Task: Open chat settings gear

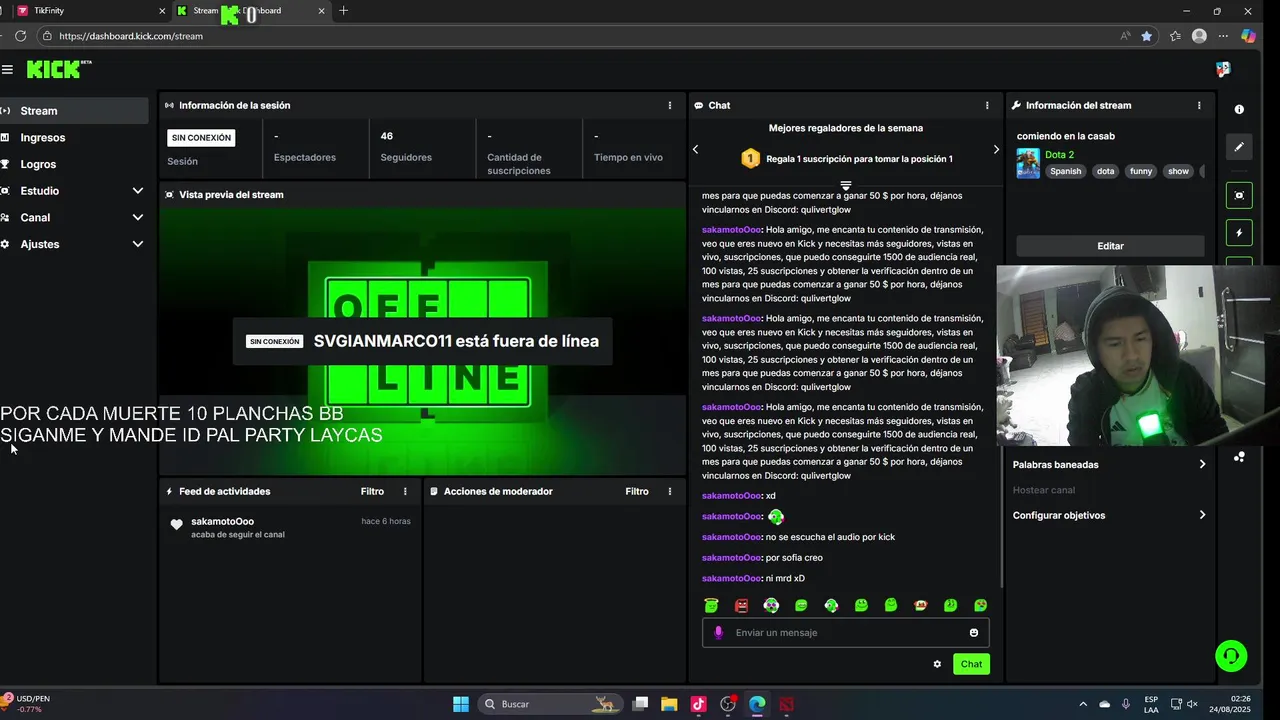Action: pyautogui.click(x=937, y=664)
